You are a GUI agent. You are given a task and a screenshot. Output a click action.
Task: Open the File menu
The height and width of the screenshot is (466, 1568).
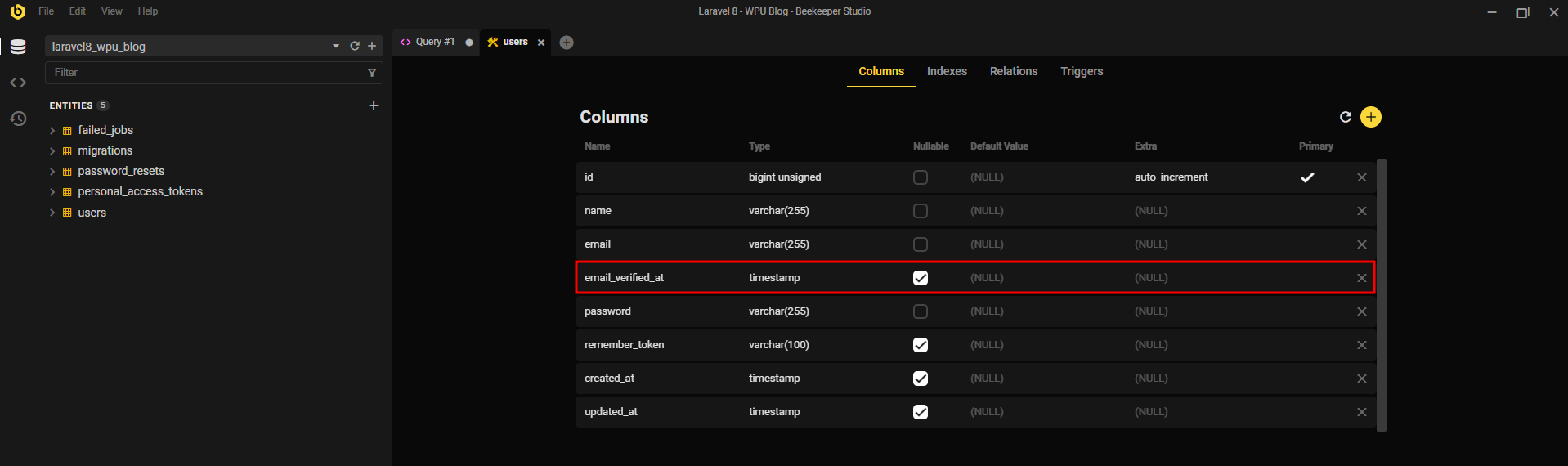(x=46, y=11)
